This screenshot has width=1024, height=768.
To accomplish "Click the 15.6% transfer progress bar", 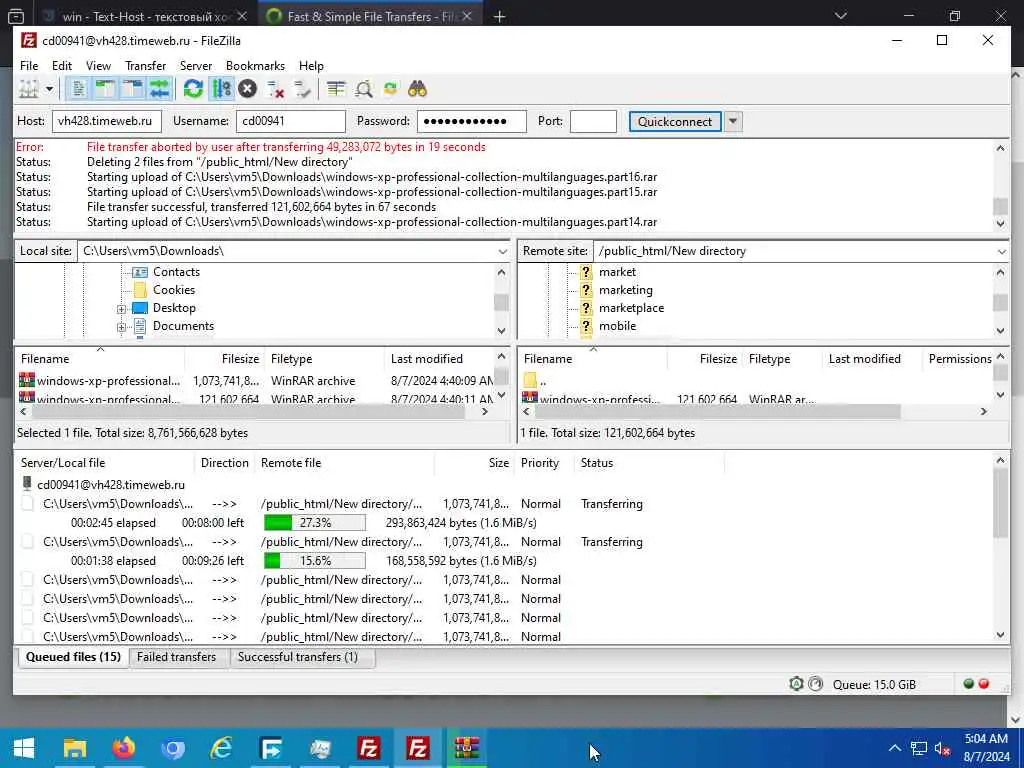I will 315,561.
